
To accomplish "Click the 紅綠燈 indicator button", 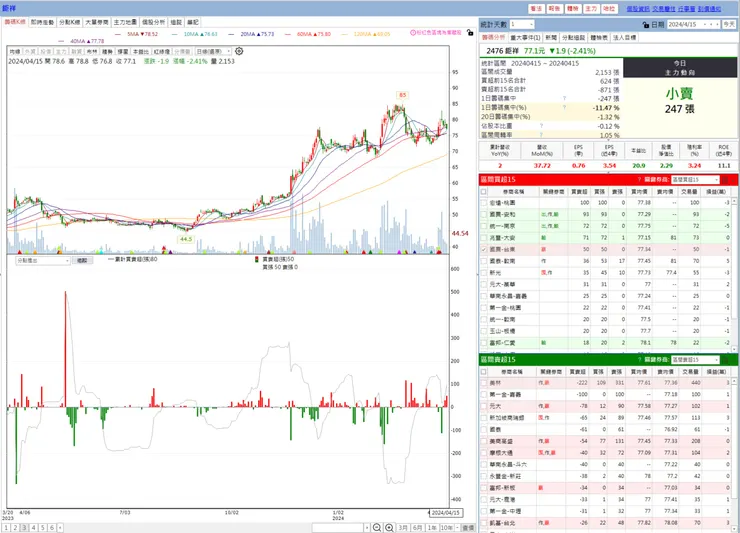I will point(162,51).
